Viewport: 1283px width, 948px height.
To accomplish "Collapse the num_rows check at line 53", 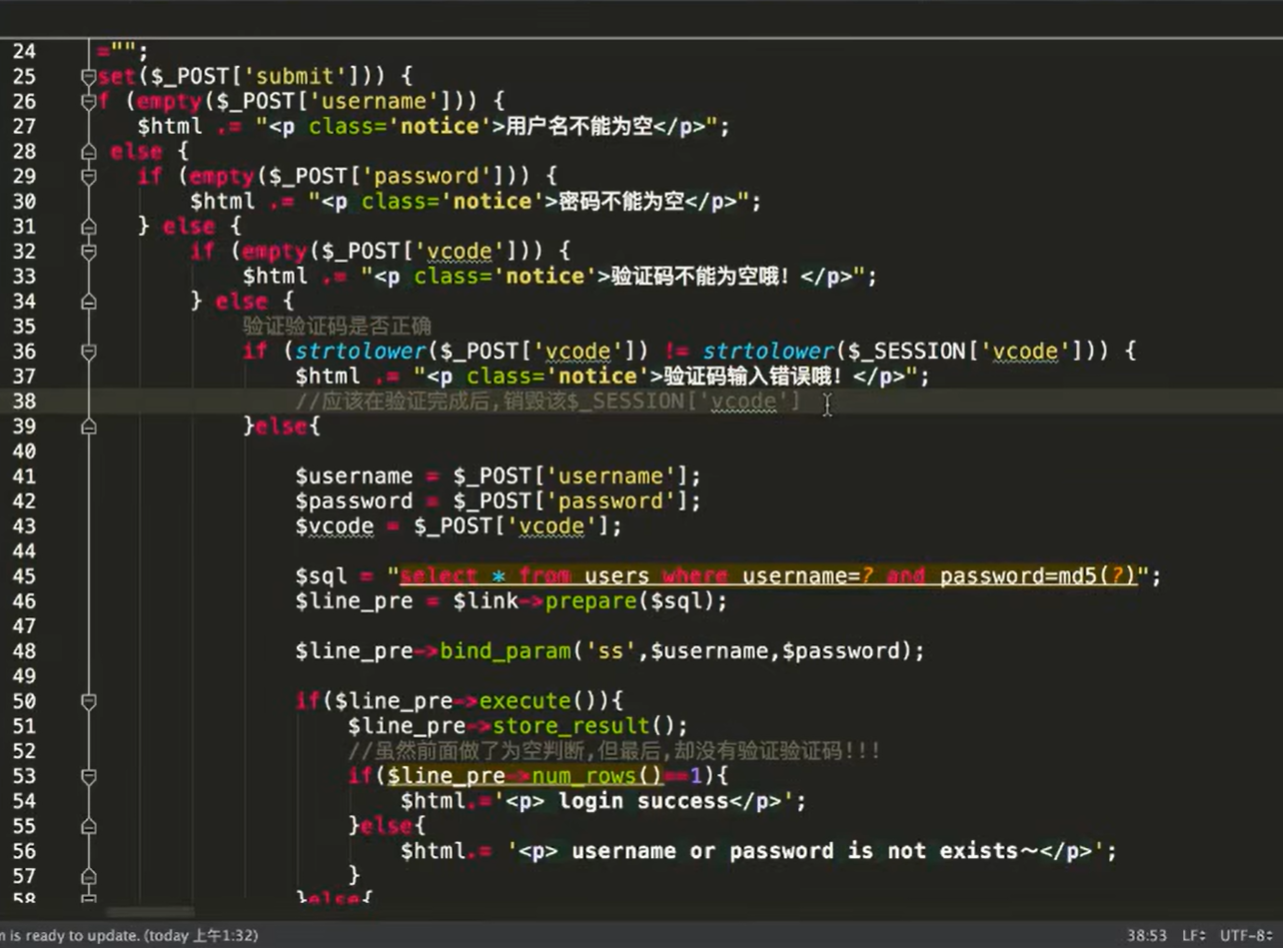I will pos(89,777).
